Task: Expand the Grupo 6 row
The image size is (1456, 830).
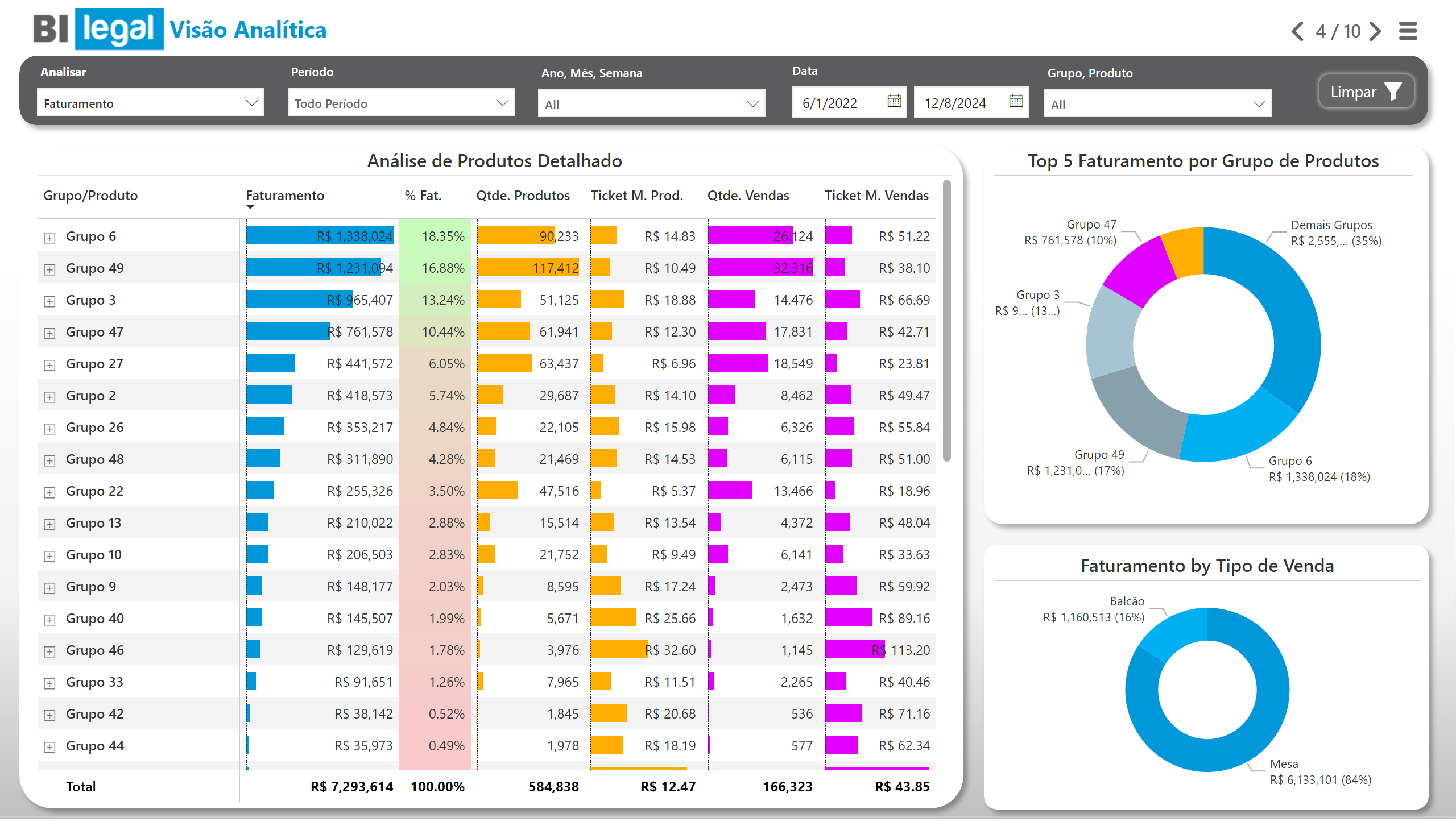Action: (49, 238)
